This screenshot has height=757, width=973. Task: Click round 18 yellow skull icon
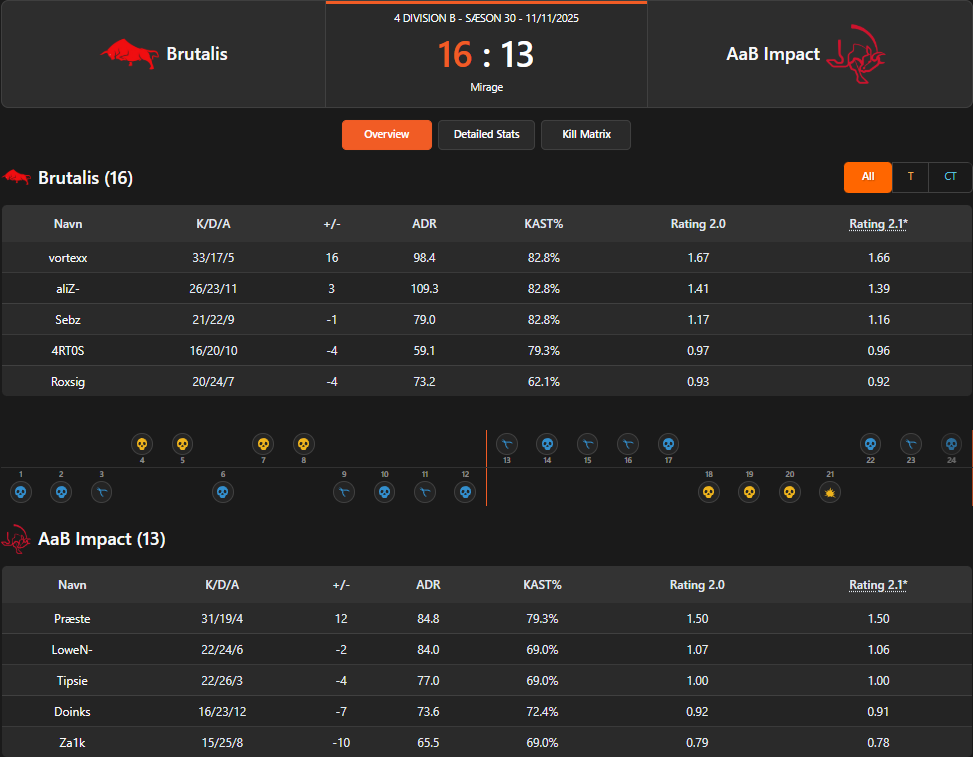[x=709, y=493]
